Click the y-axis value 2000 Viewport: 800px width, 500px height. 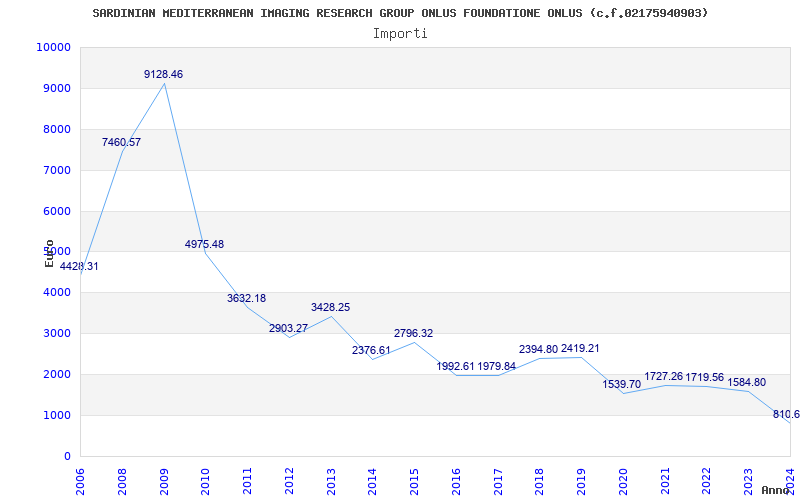56,374
